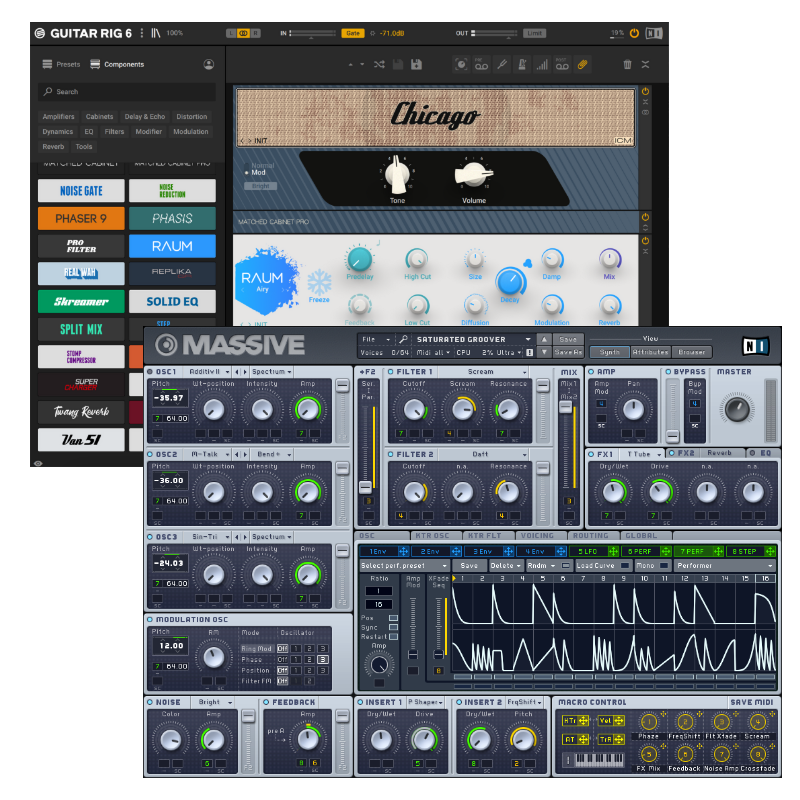The height and width of the screenshot is (800, 800).
Task: Click the Vel macro drag handle
Action: pos(619,721)
